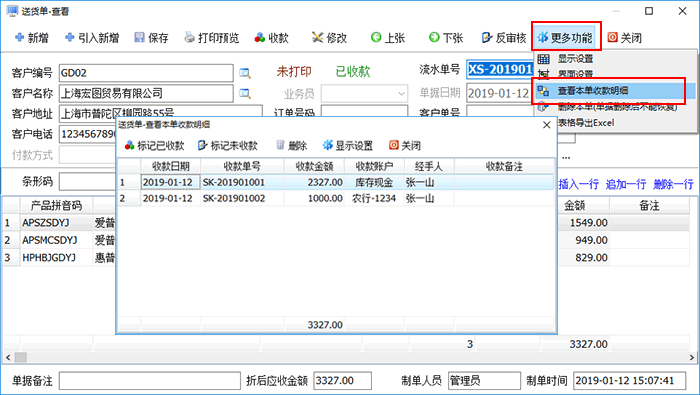Maximize the 送货单-查看 window
700x395 pixels.
649,11
